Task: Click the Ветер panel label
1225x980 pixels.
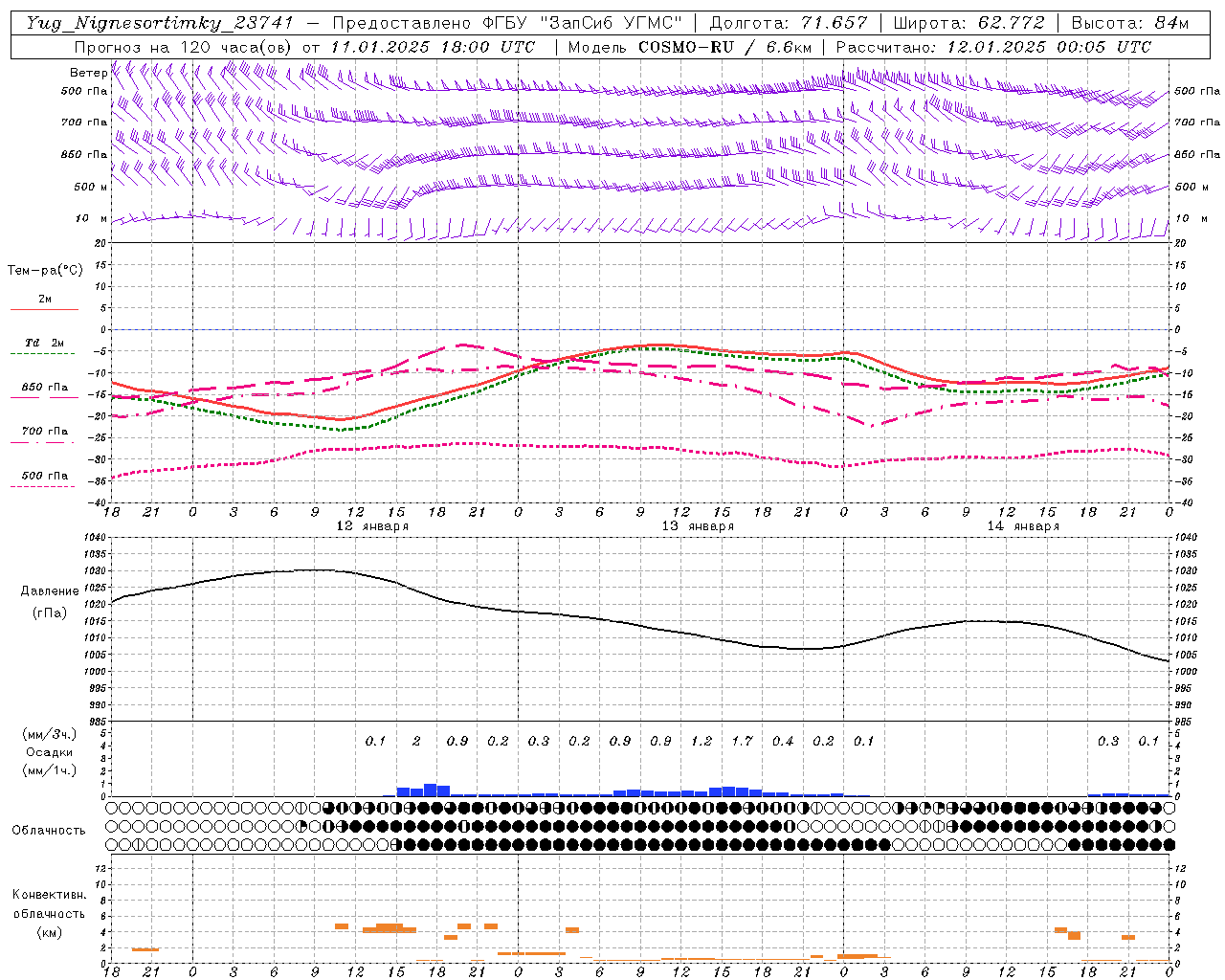Action: (88, 73)
